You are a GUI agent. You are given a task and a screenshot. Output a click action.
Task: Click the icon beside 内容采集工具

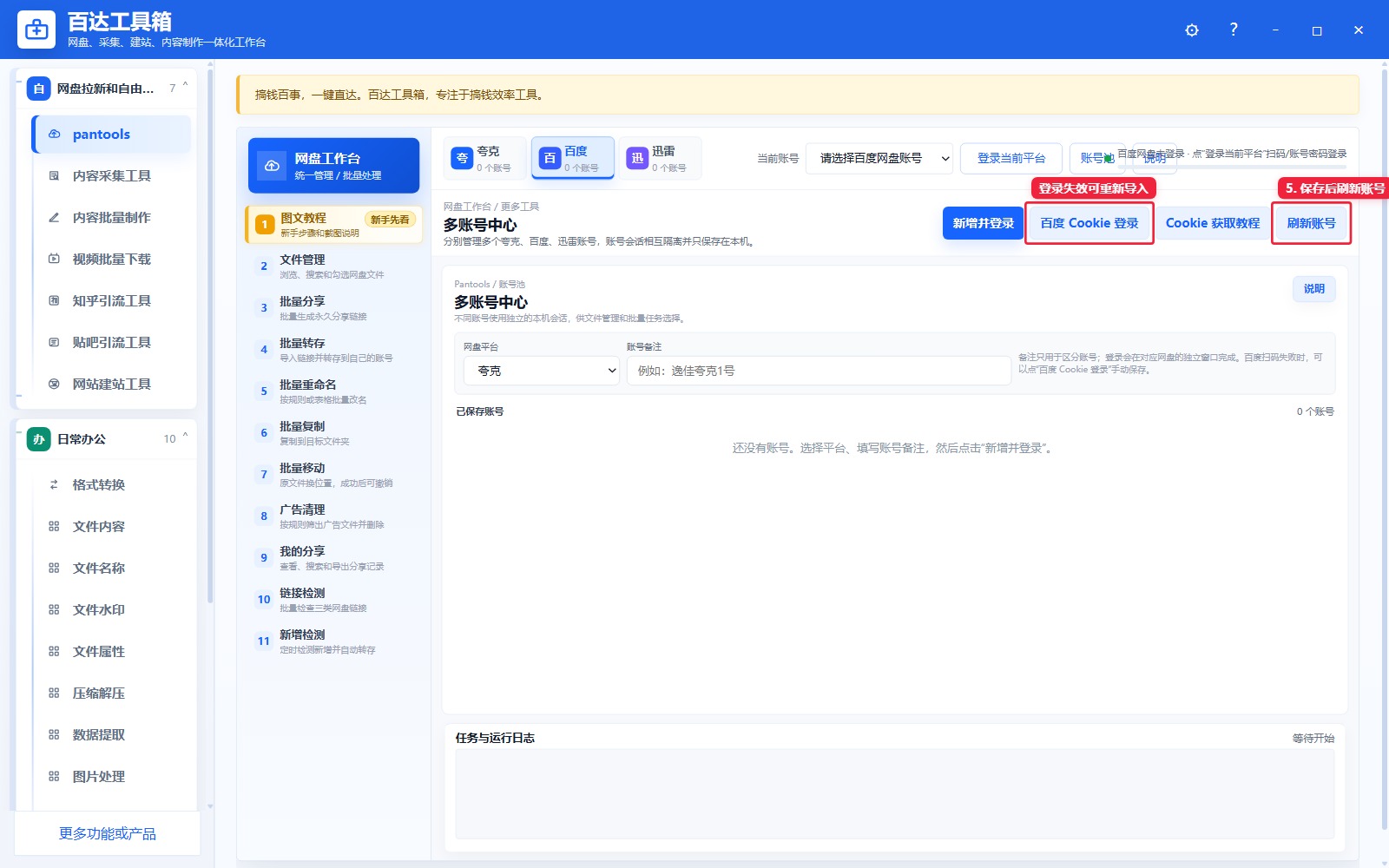tap(54, 176)
